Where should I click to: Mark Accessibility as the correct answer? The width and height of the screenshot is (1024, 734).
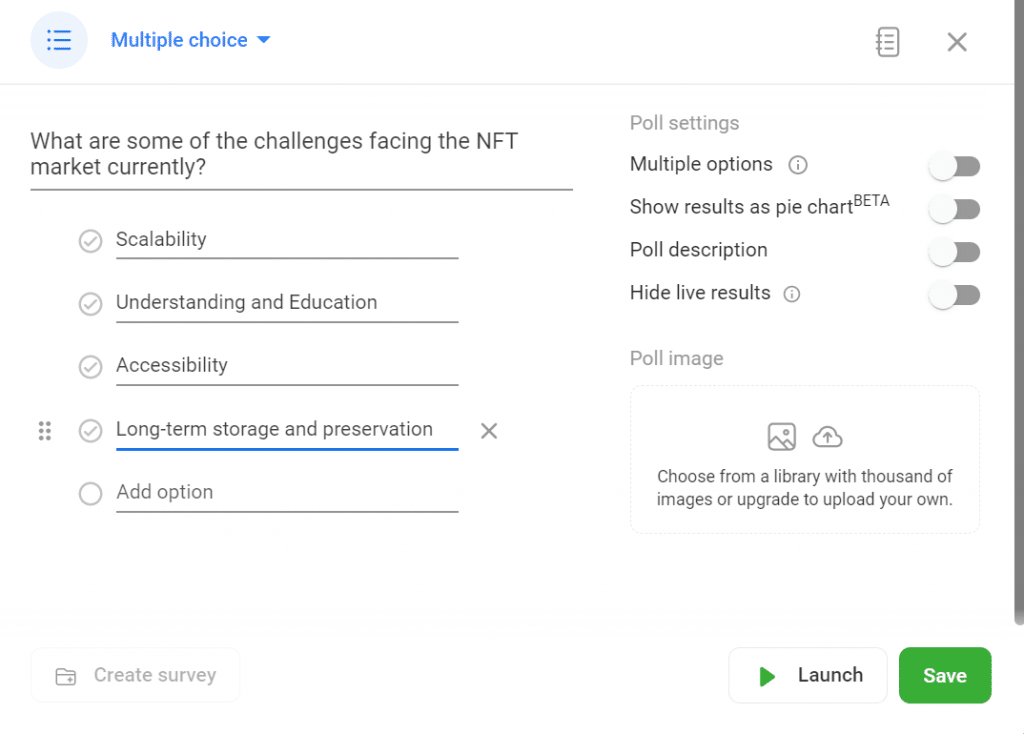point(91,367)
